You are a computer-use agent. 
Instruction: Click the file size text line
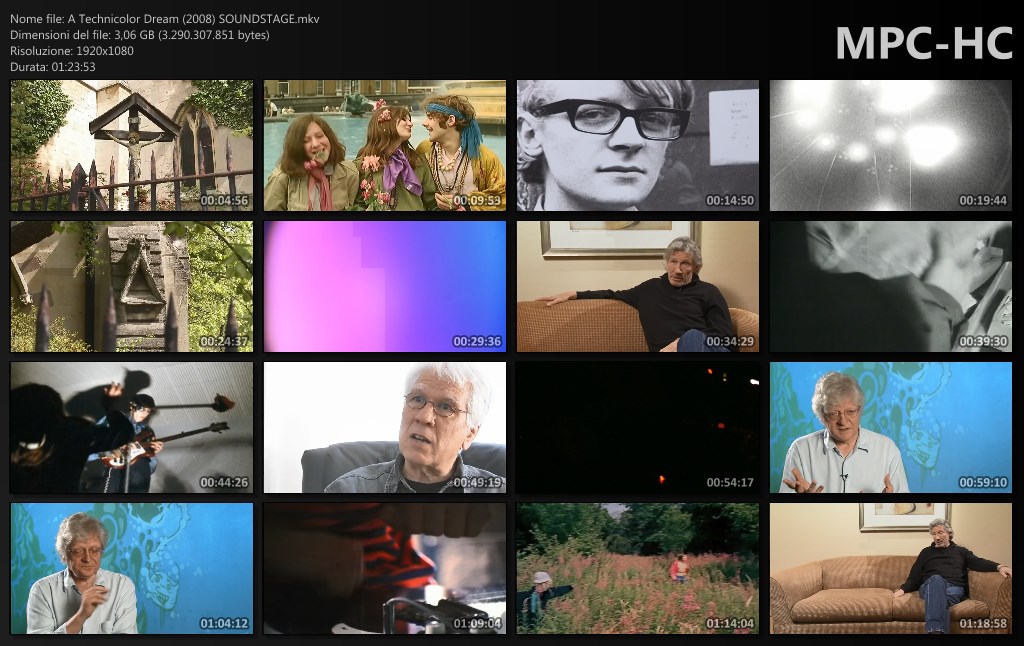pyautogui.click(x=140, y=35)
